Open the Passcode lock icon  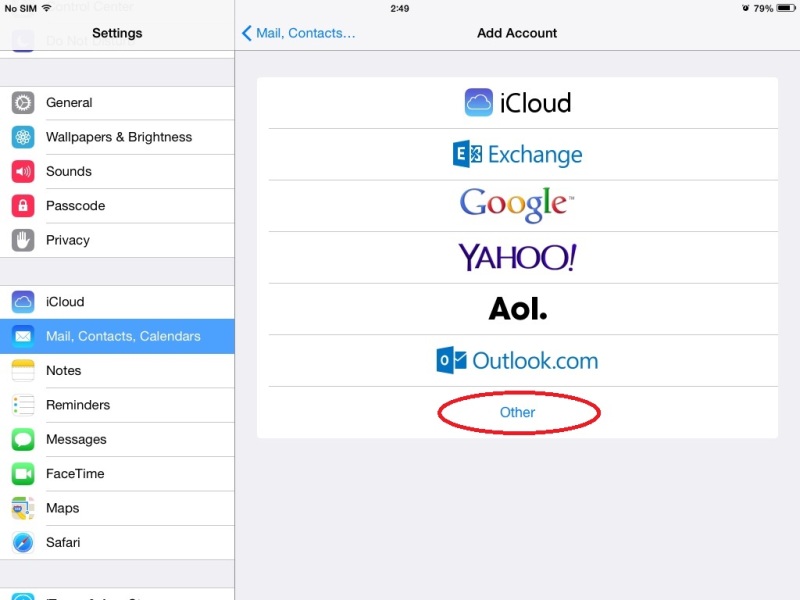pos(23,206)
